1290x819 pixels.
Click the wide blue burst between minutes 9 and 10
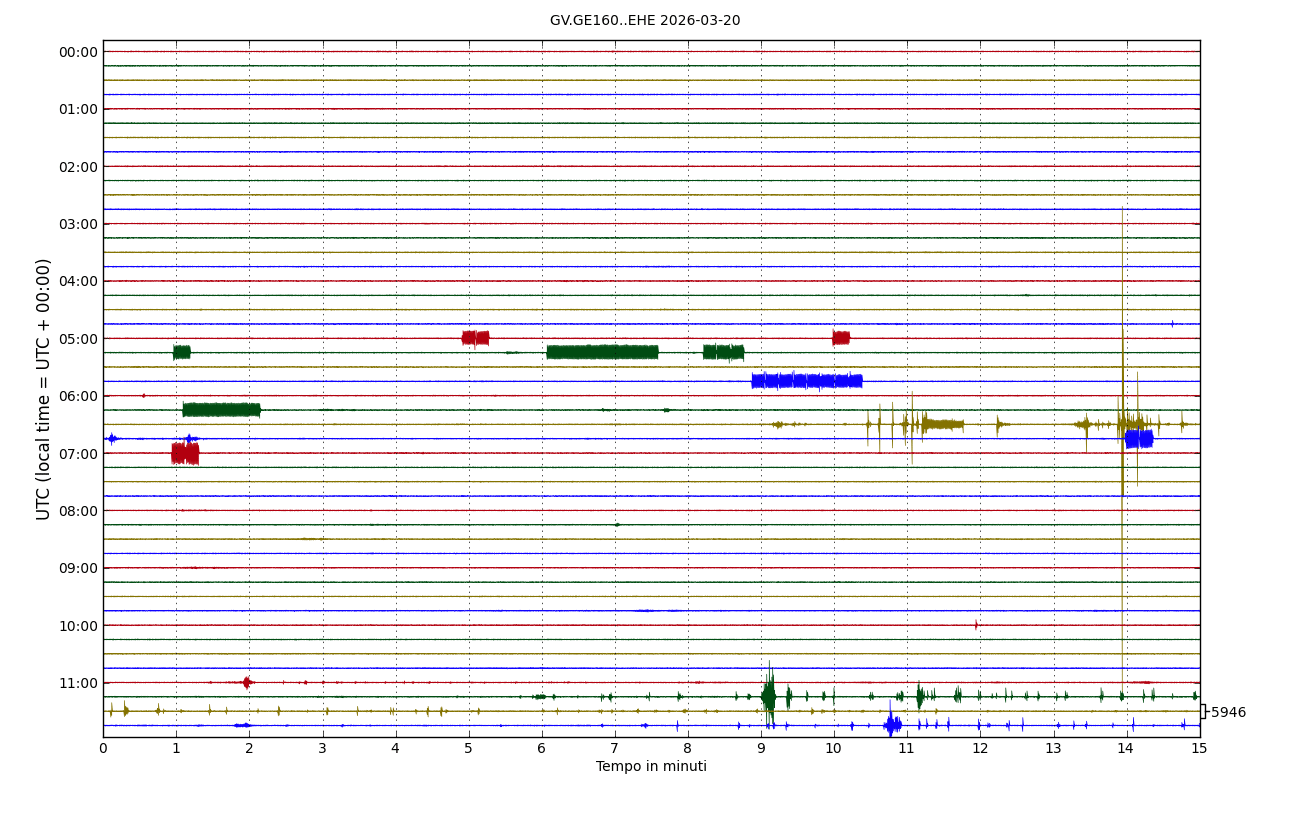click(x=806, y=381)
